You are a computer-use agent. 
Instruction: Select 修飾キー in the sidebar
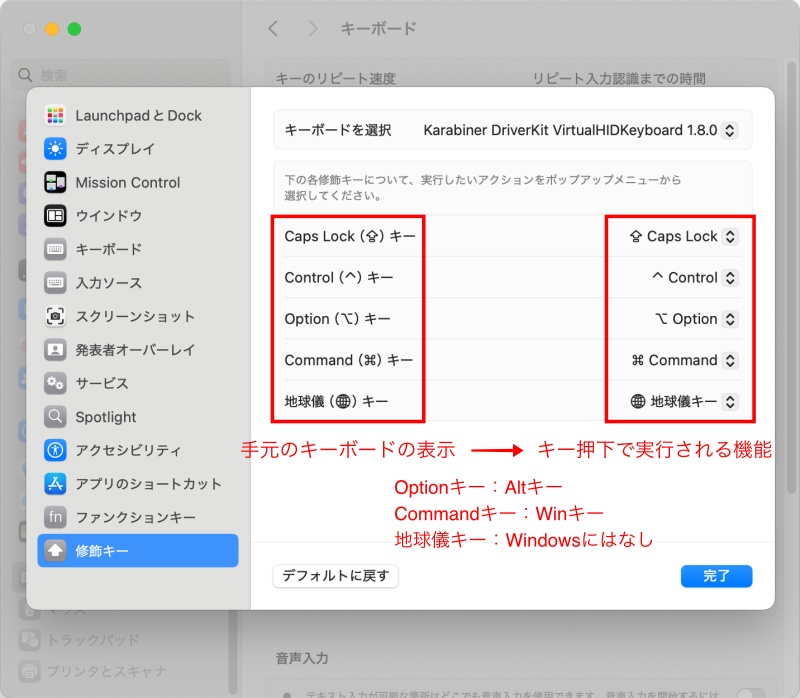[x=138, y=551]
